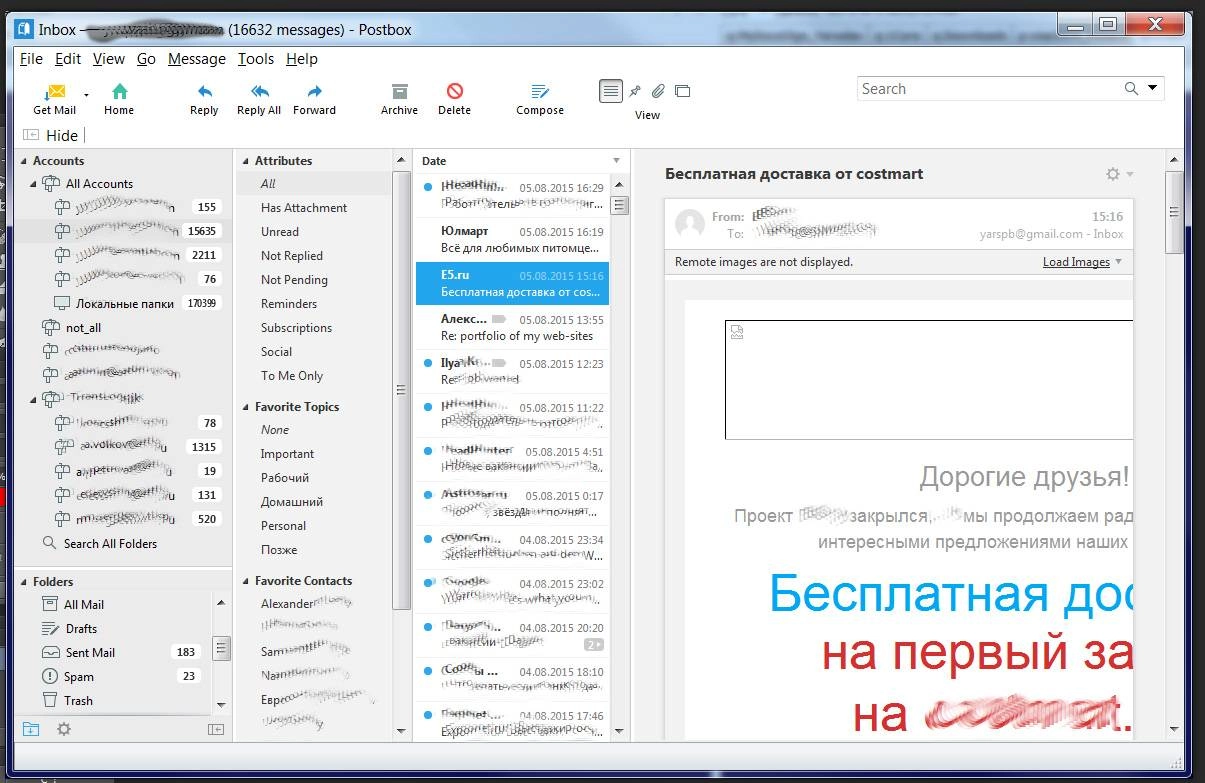
Task: Delete the selected message
Action: coord(454,99)
